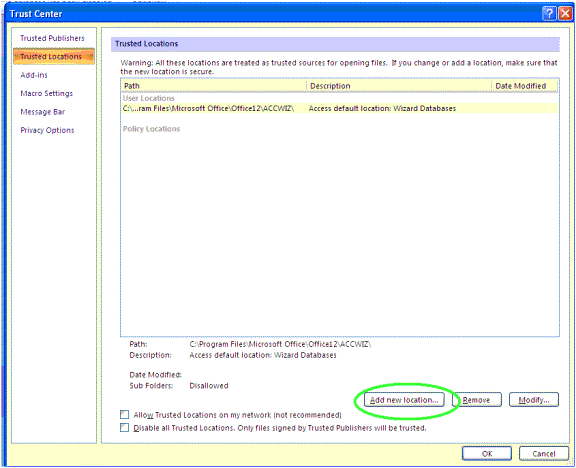
Task: Open the Trusted Publishers section
Action: [x=52, y=38]
